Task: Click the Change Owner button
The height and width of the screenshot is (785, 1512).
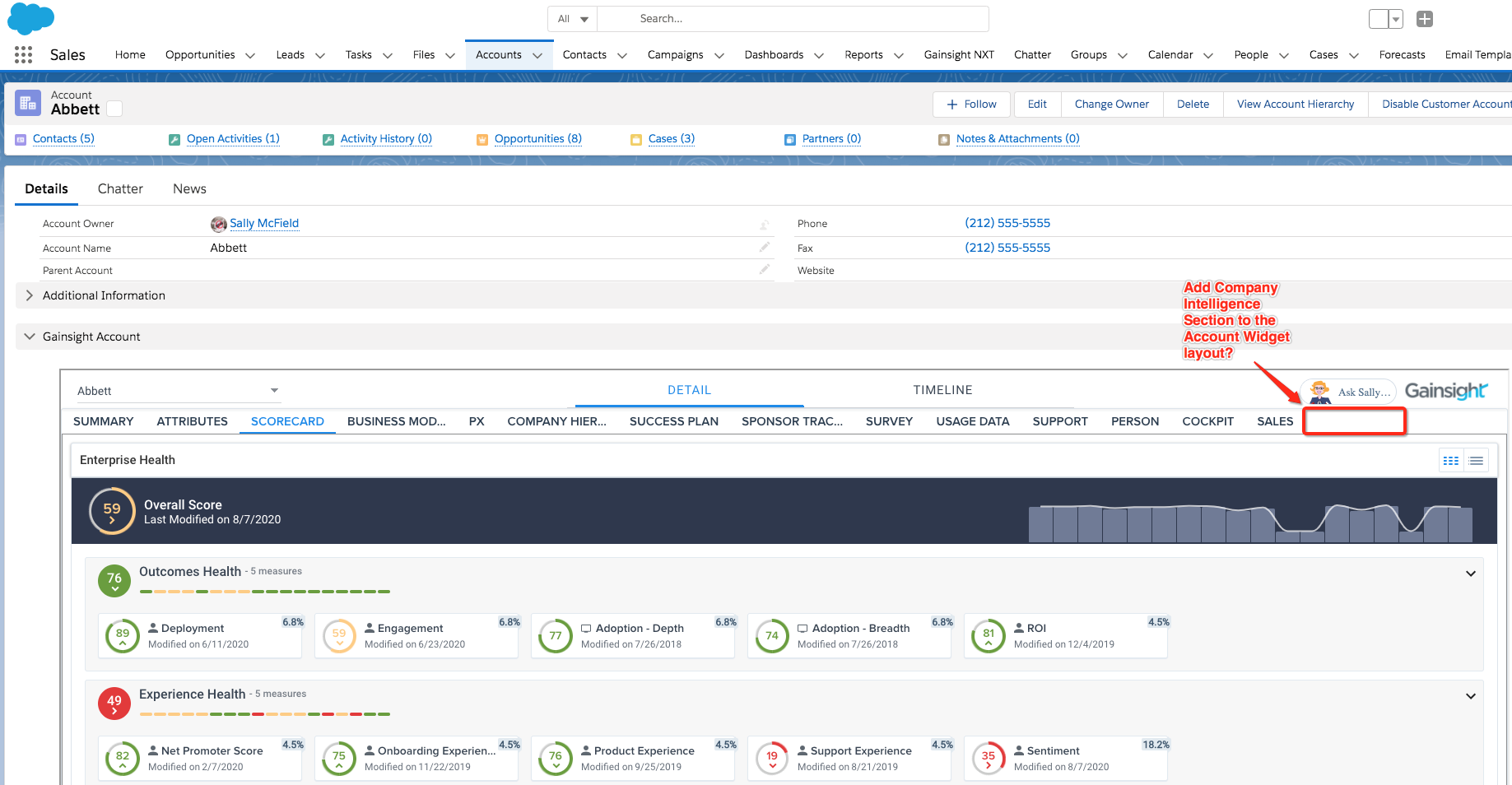Action: (1111, 105)
